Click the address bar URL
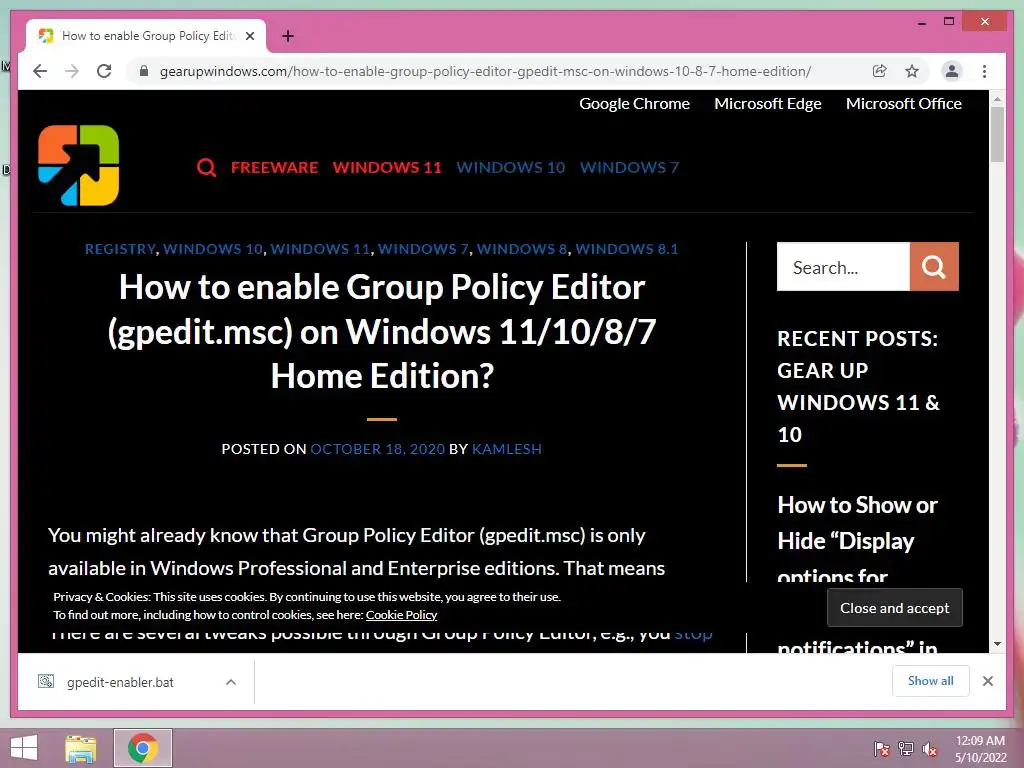This screenshot has width=1024, height=768. click(x=485, y=71)
